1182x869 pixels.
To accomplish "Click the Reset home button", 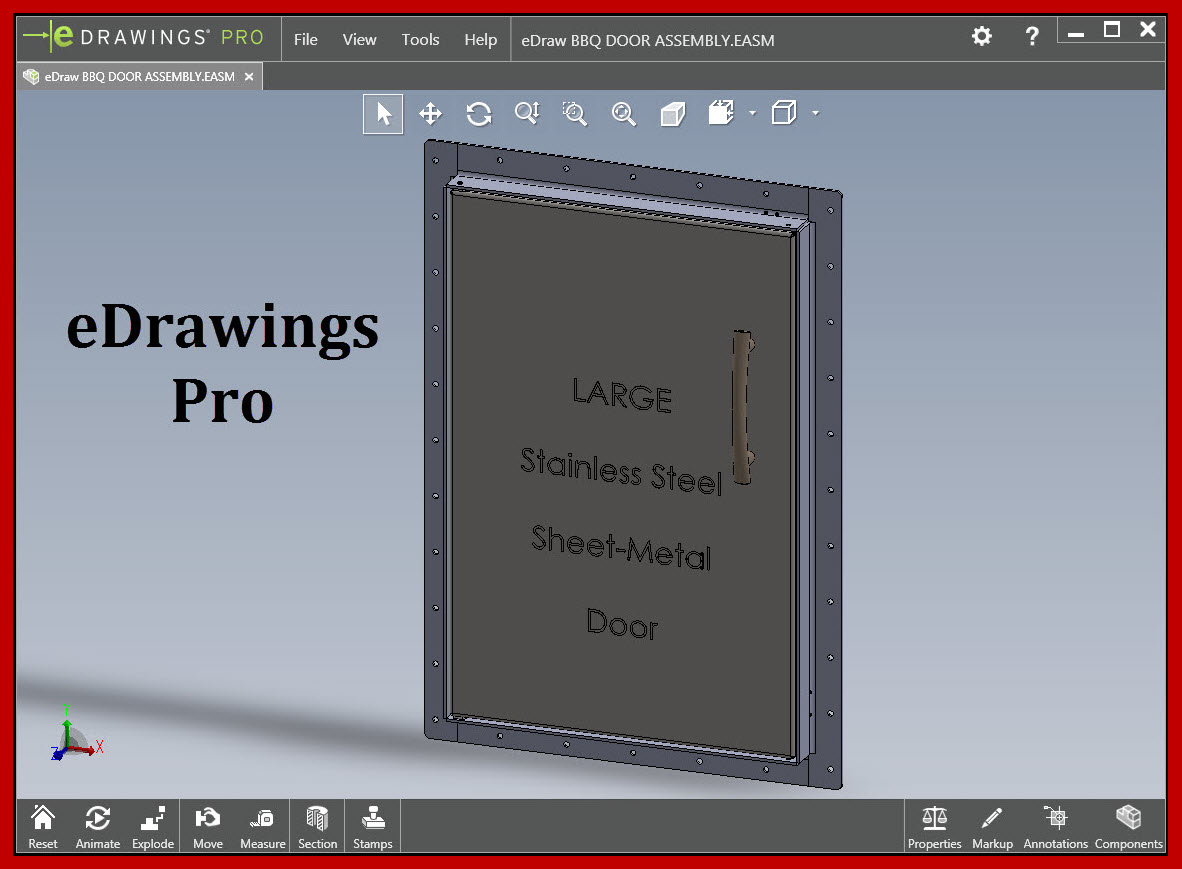I will click(43, 827).
